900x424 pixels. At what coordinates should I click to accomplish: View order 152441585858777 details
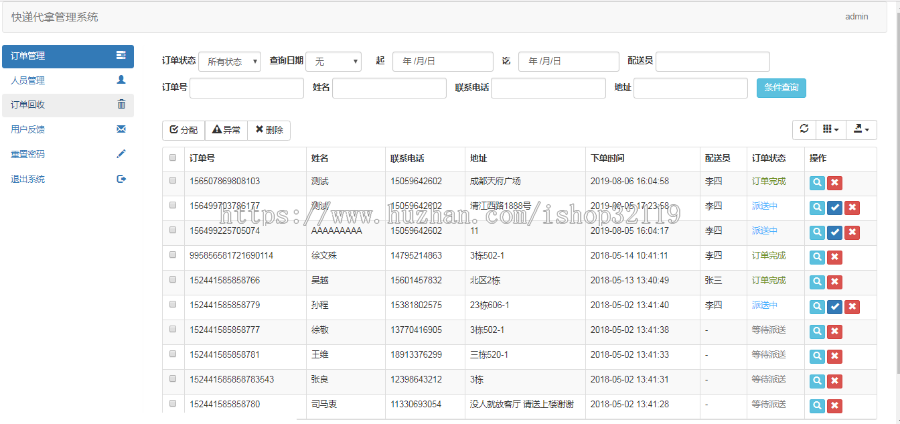coord(817,332)
